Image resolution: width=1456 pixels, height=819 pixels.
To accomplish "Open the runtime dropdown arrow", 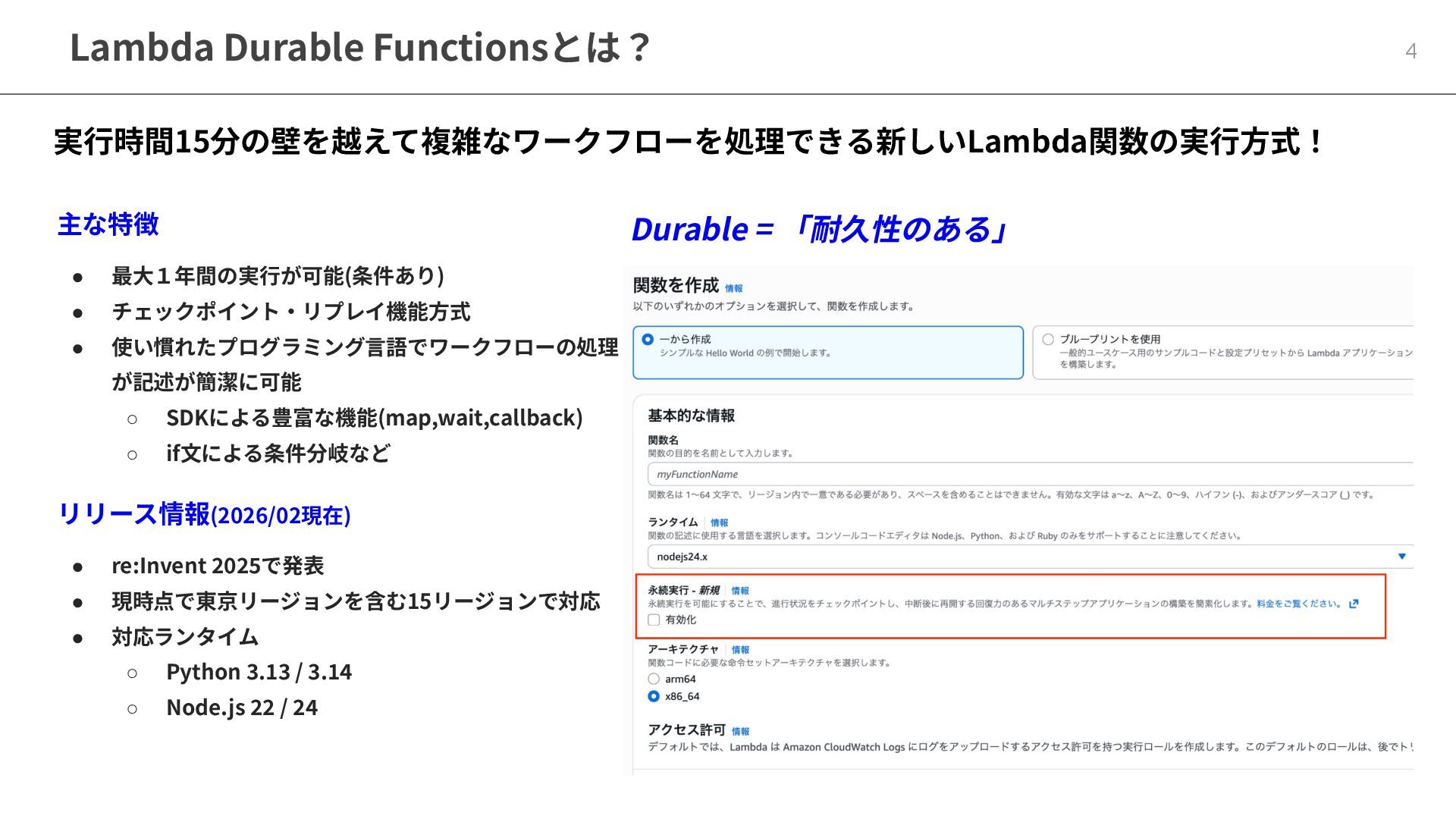I will pyautogui.click(x=1401, y=557).
